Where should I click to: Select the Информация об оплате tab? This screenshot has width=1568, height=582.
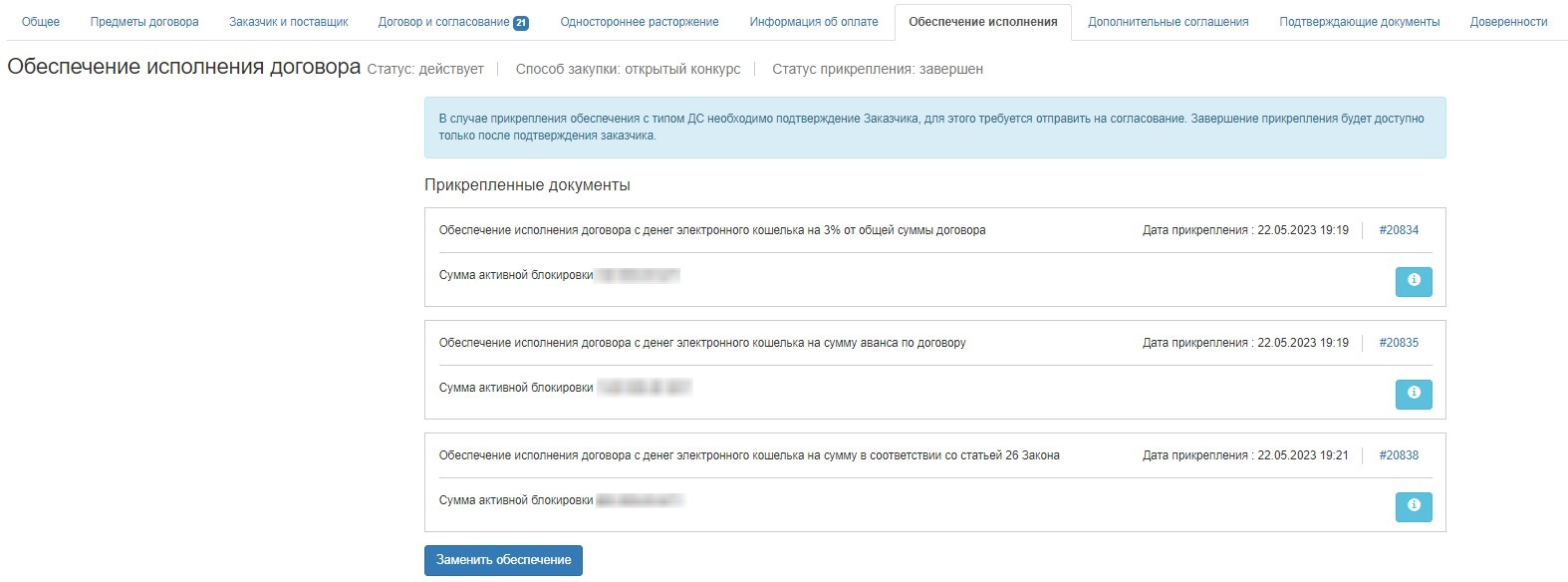814,22
